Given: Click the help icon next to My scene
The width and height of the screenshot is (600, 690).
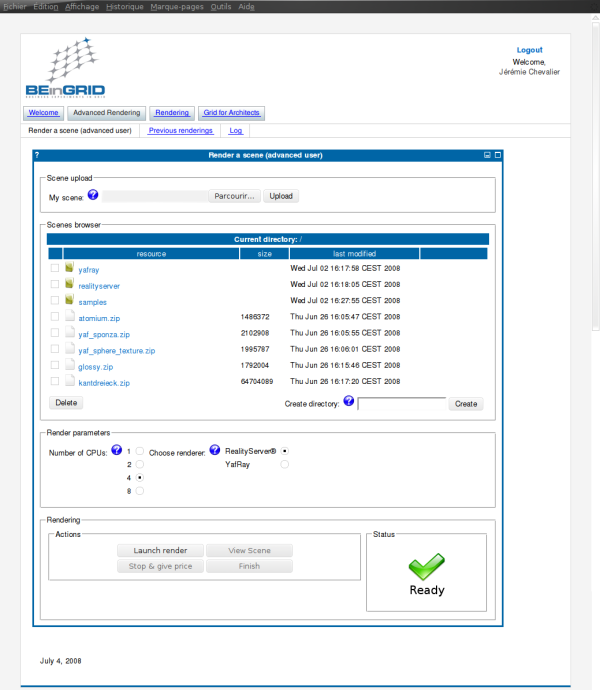Looking at the screenshot, I should pyautogui.click(x=93, y=195).
